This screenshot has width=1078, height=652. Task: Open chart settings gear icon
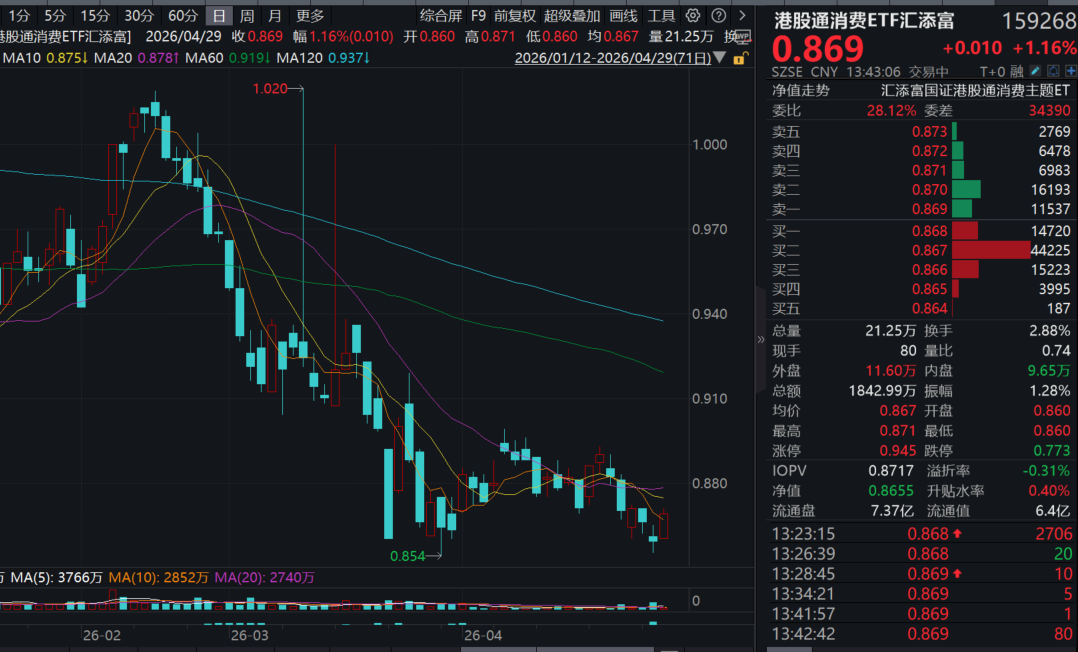[x=694, y=16]
